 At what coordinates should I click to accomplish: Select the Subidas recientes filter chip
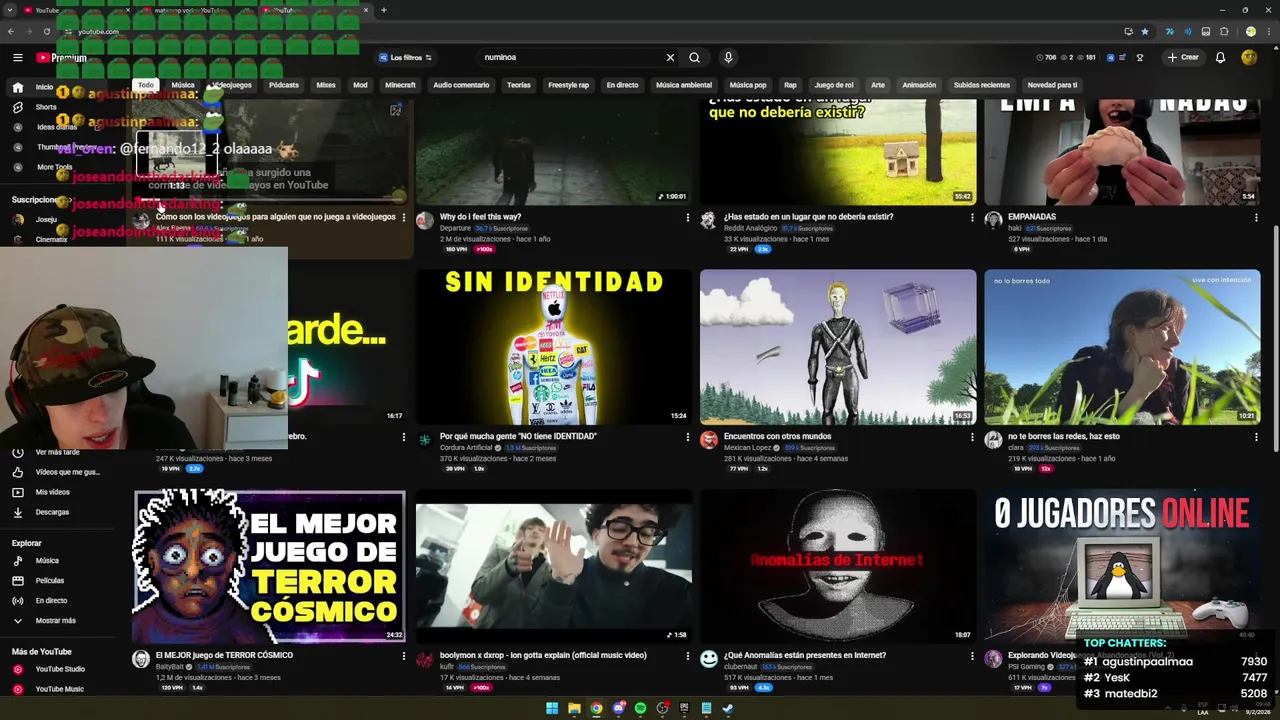coord(981,85)
